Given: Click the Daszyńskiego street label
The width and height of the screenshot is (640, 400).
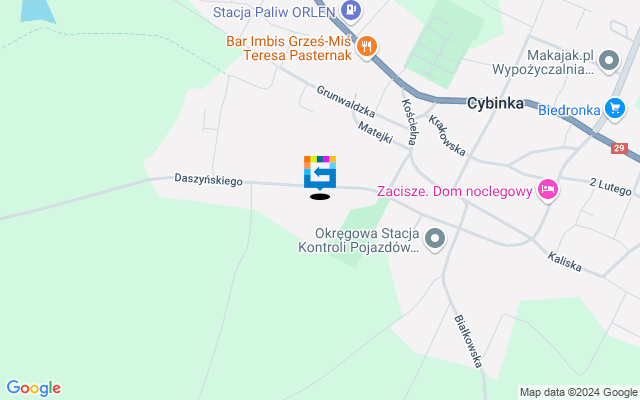Looking at the screenshot, I should coord(209,180).
